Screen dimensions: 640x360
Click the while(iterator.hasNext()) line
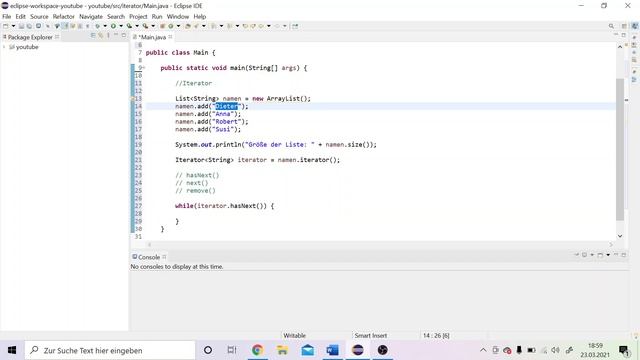224,206
